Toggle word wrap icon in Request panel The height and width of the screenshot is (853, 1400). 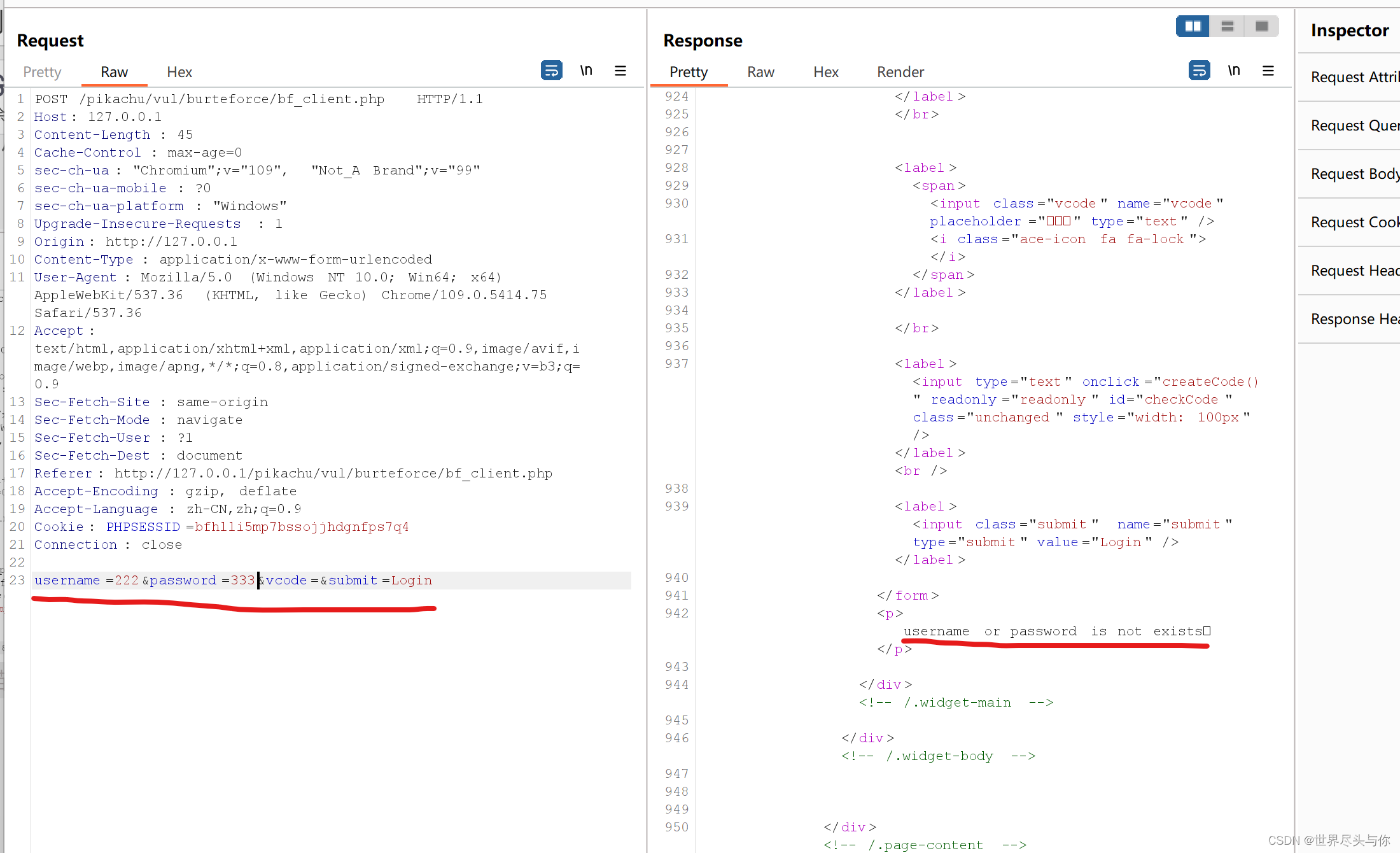coord(551,70)
